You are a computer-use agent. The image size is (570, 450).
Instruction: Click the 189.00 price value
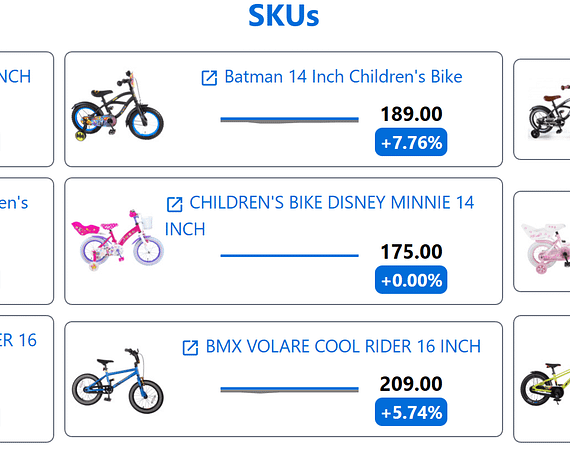[x=411, y=114]
